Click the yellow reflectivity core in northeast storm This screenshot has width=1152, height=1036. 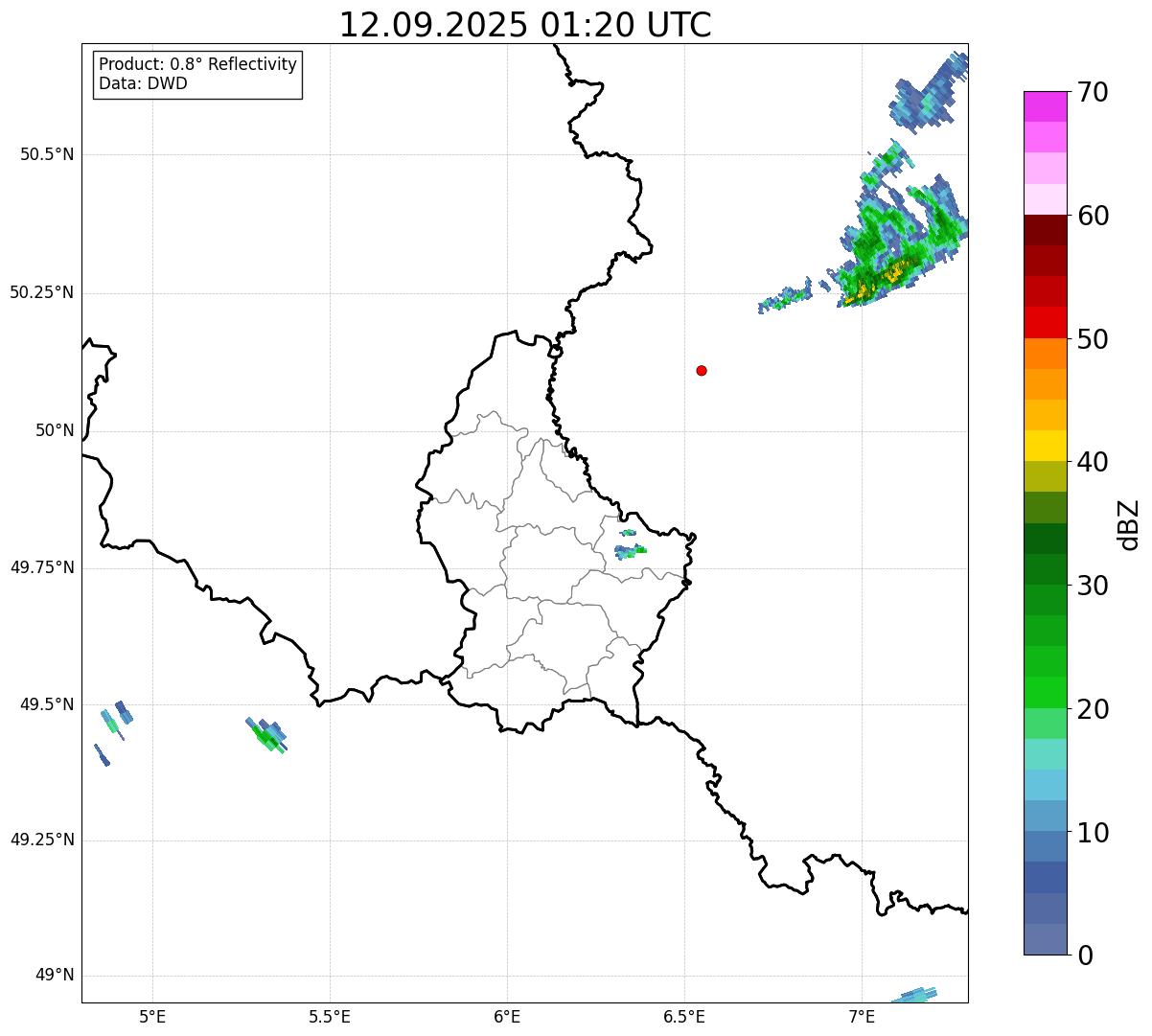880,279
